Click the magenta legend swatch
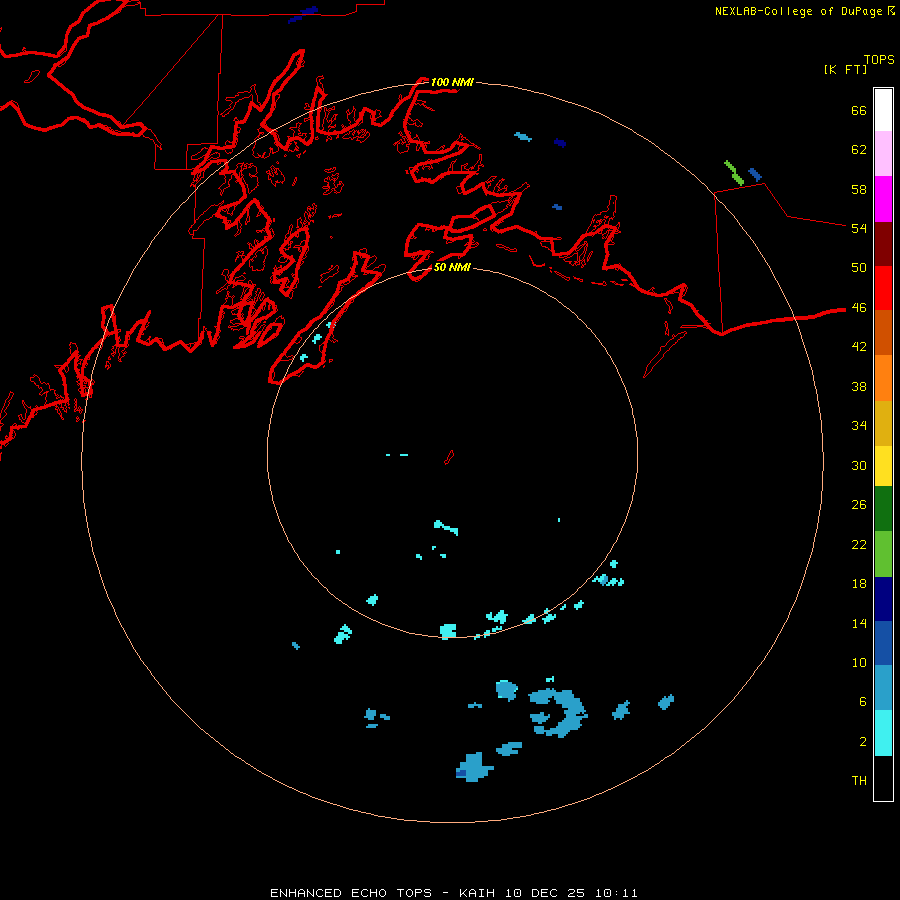The image size is (900, 900). point(883,199)
